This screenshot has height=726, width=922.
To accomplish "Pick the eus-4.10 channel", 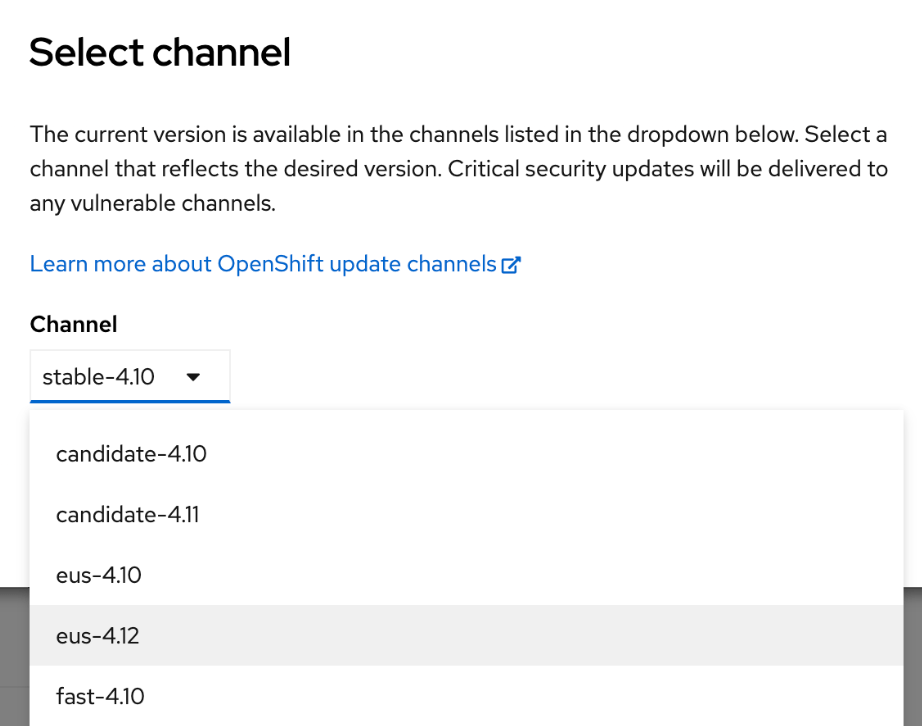I will [99, 575].
